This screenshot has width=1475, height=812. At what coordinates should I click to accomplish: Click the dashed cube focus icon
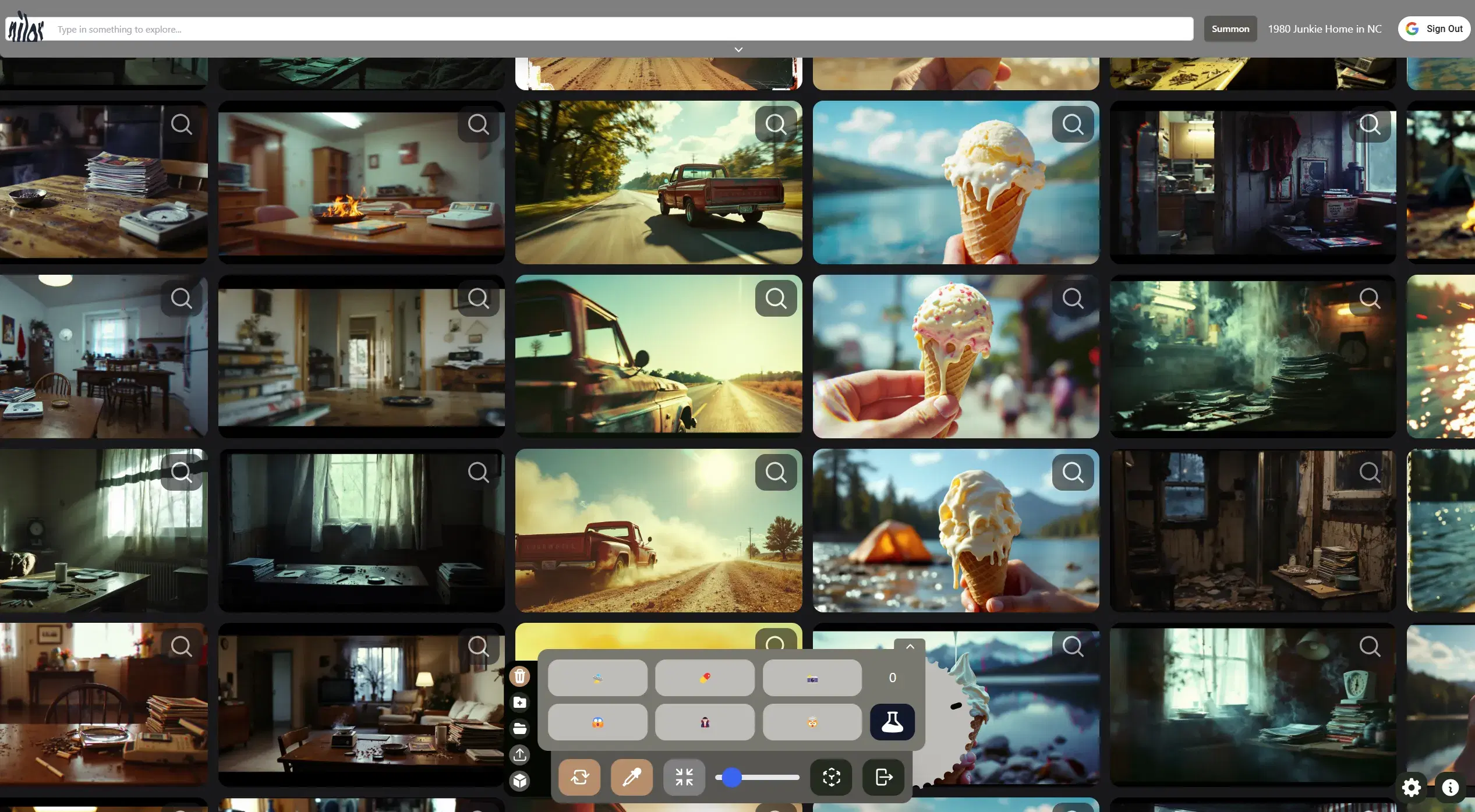[831, 777]
